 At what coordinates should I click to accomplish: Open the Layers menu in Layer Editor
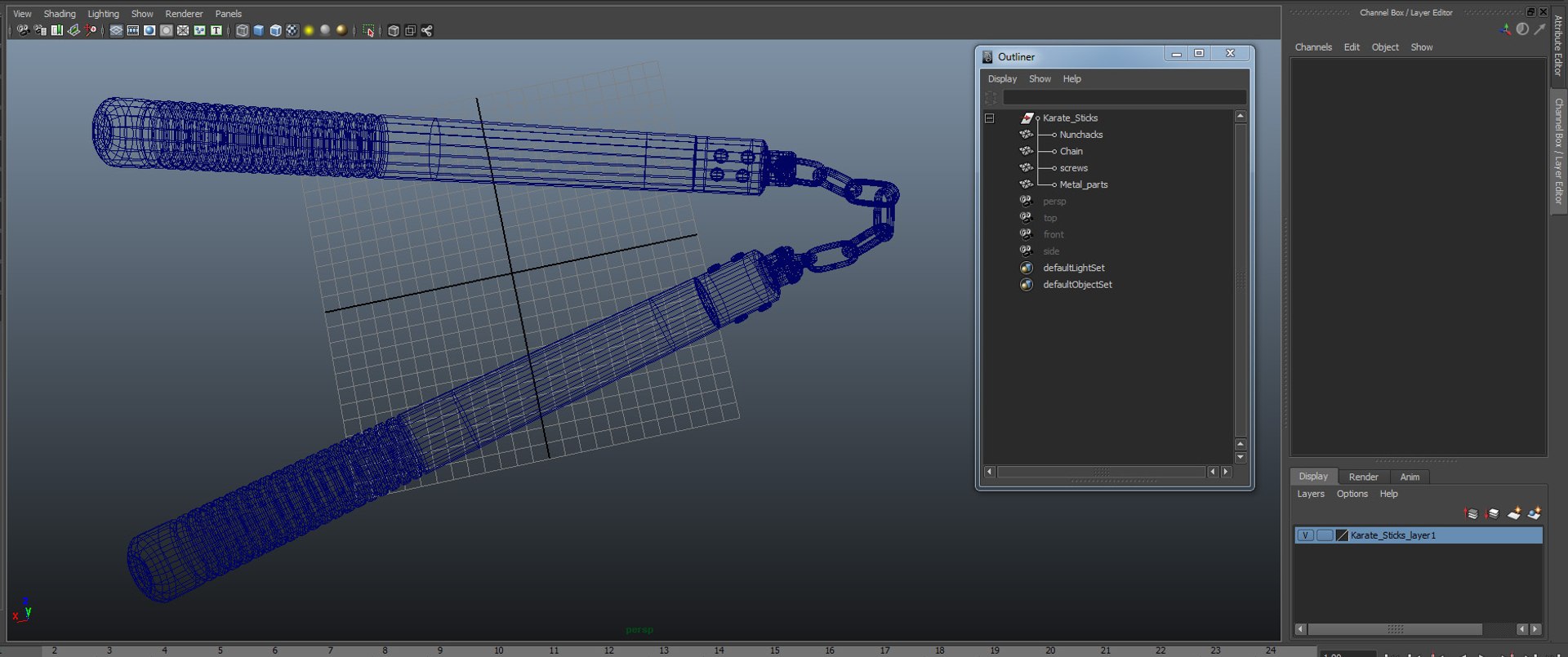tap(1311, 494)
